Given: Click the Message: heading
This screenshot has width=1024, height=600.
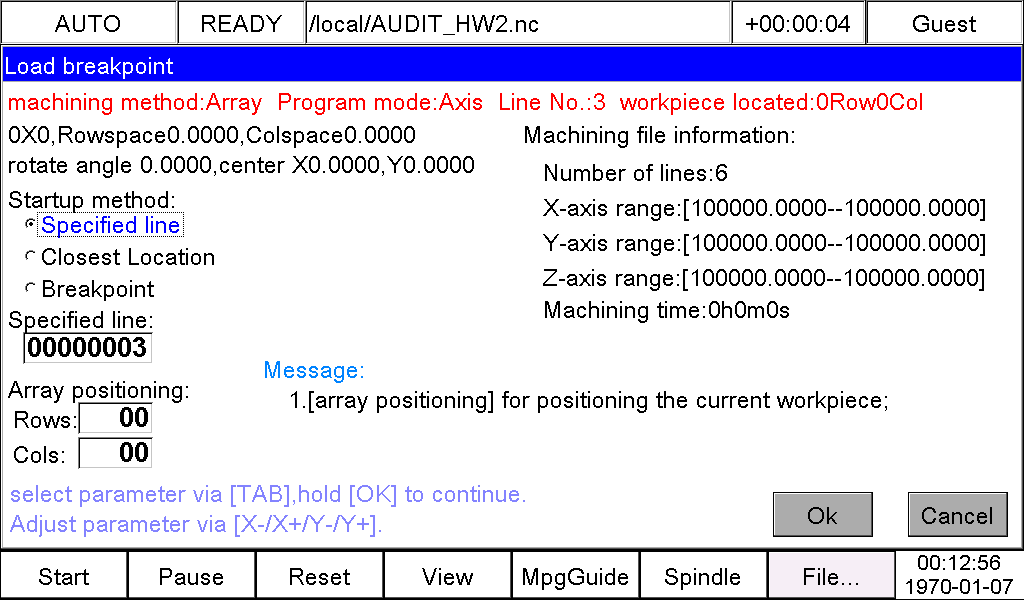Looking at the screenshot, I should click(x=314, y=370).
